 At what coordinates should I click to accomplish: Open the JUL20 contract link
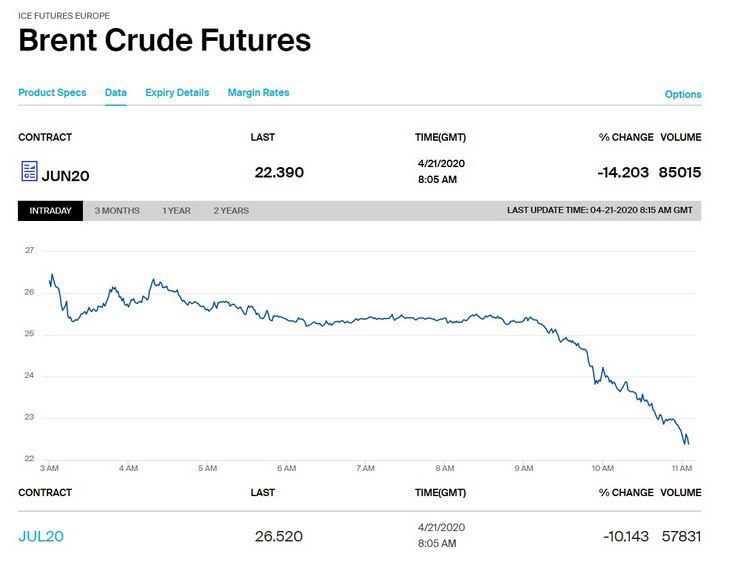(41, 537)
